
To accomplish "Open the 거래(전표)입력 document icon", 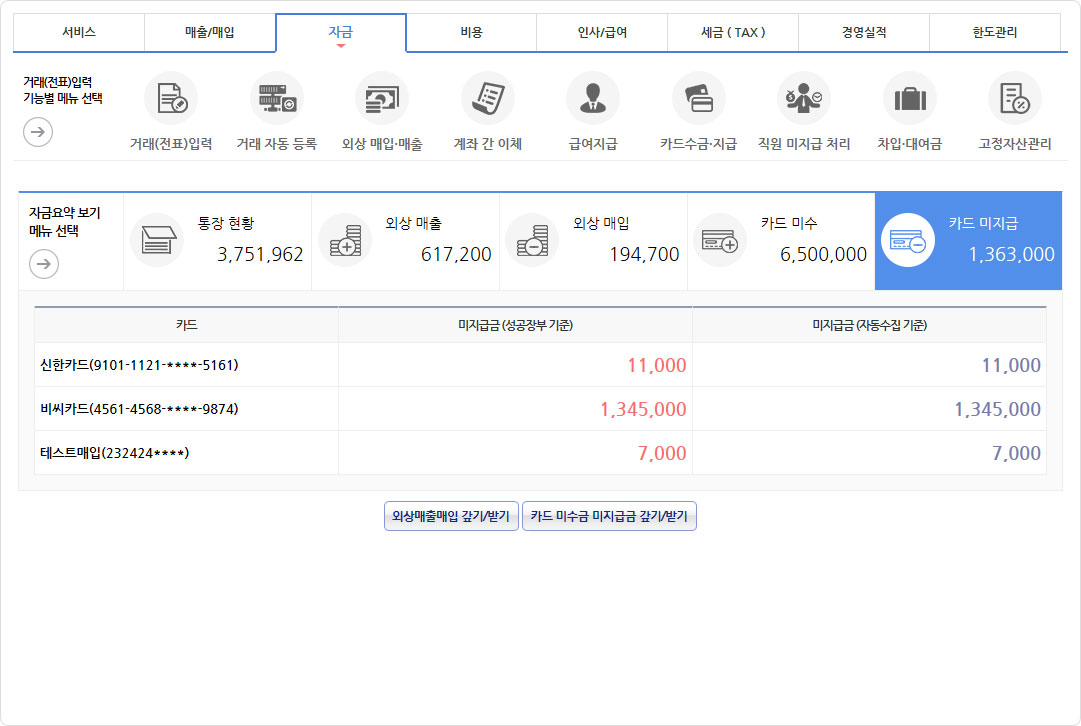I will point(171,98).
